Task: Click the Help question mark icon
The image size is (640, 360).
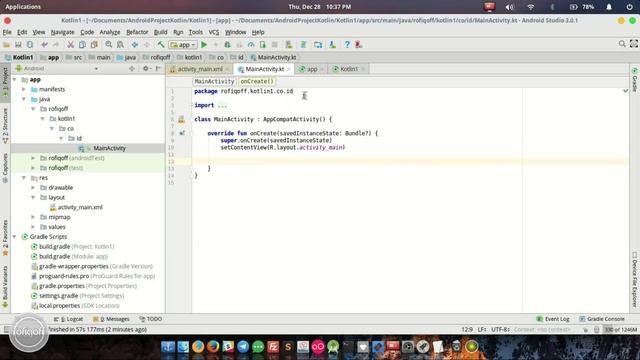Action: click(x=347, y=44)
